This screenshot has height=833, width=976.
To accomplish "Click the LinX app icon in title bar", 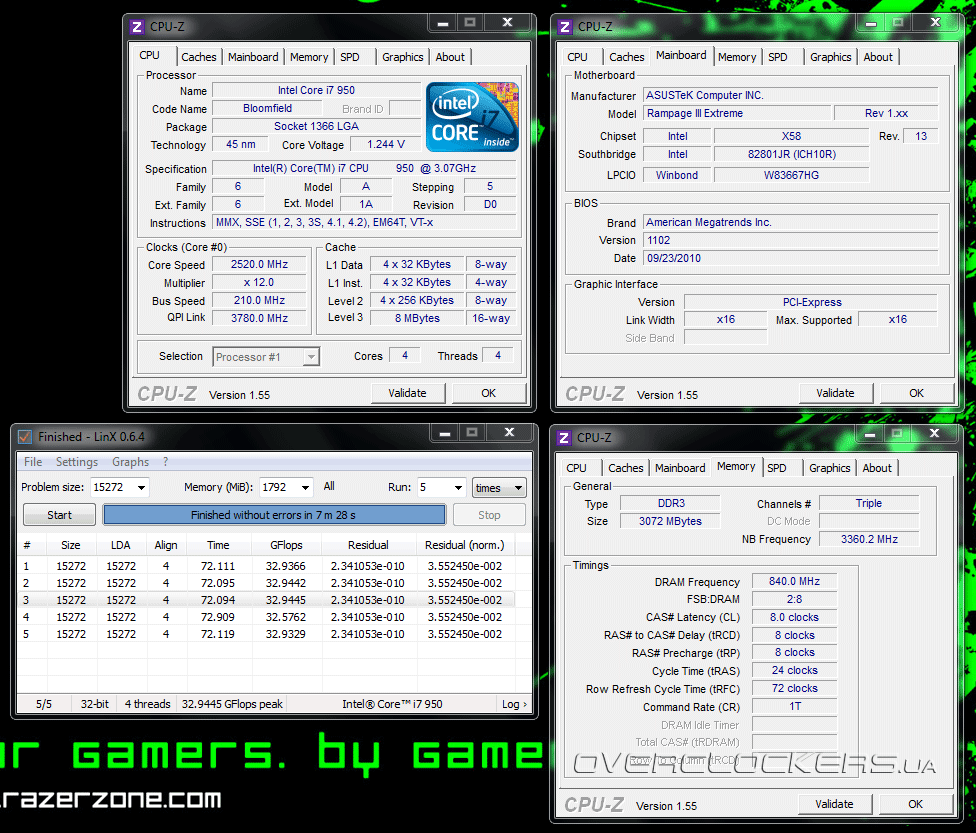I will [25, 437].
